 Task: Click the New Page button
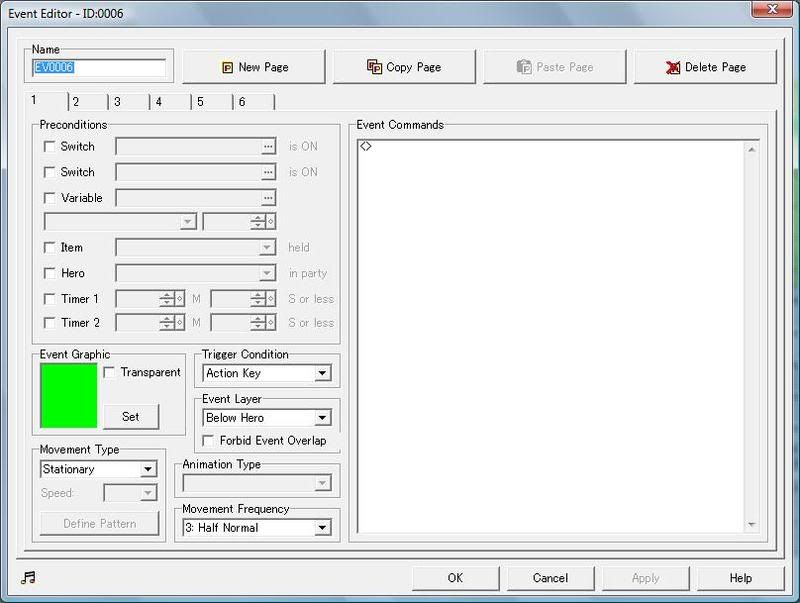tap(254, 67)
